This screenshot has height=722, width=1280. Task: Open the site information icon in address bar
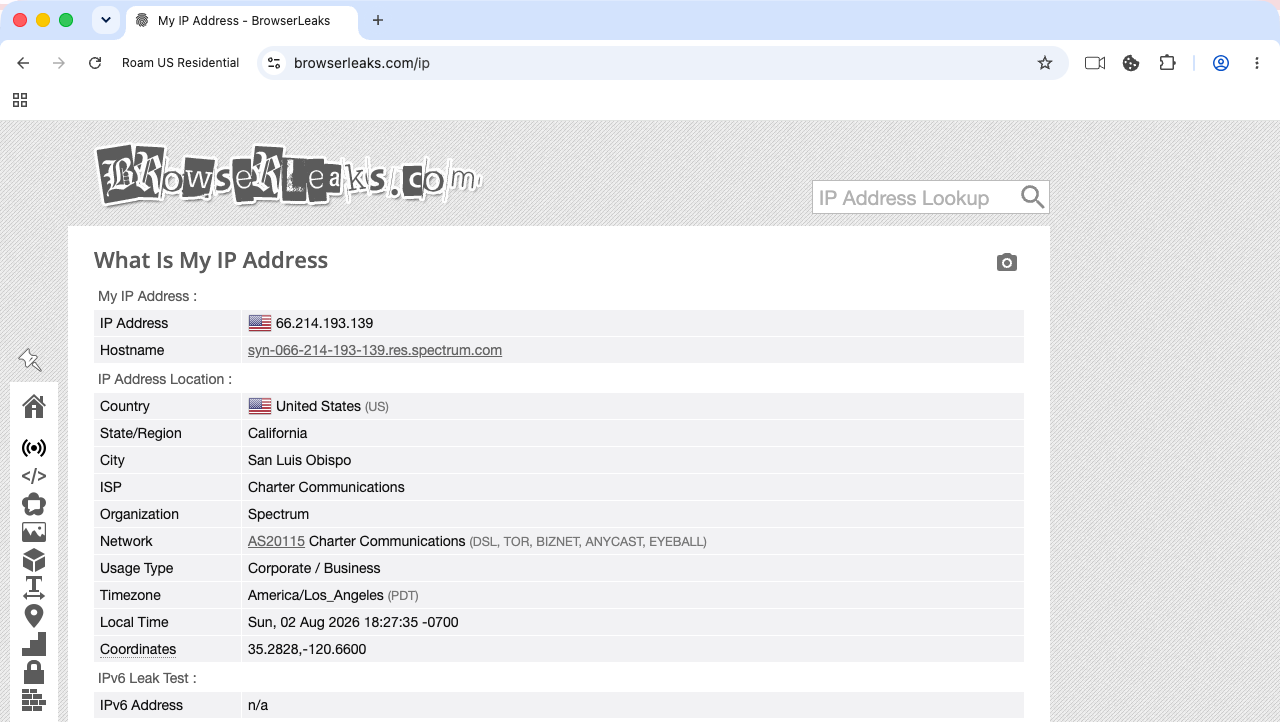pyautogui.click(x=274, y=63)
